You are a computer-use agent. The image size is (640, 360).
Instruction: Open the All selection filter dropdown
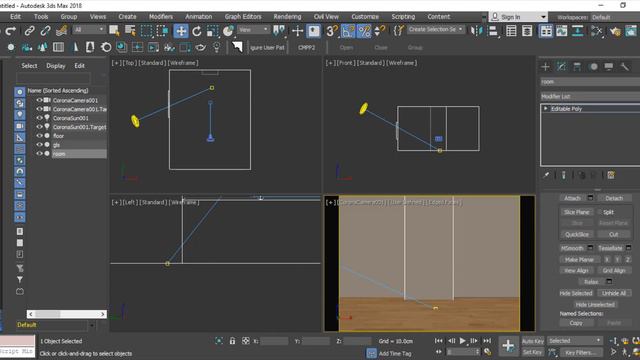pos(89,29)
